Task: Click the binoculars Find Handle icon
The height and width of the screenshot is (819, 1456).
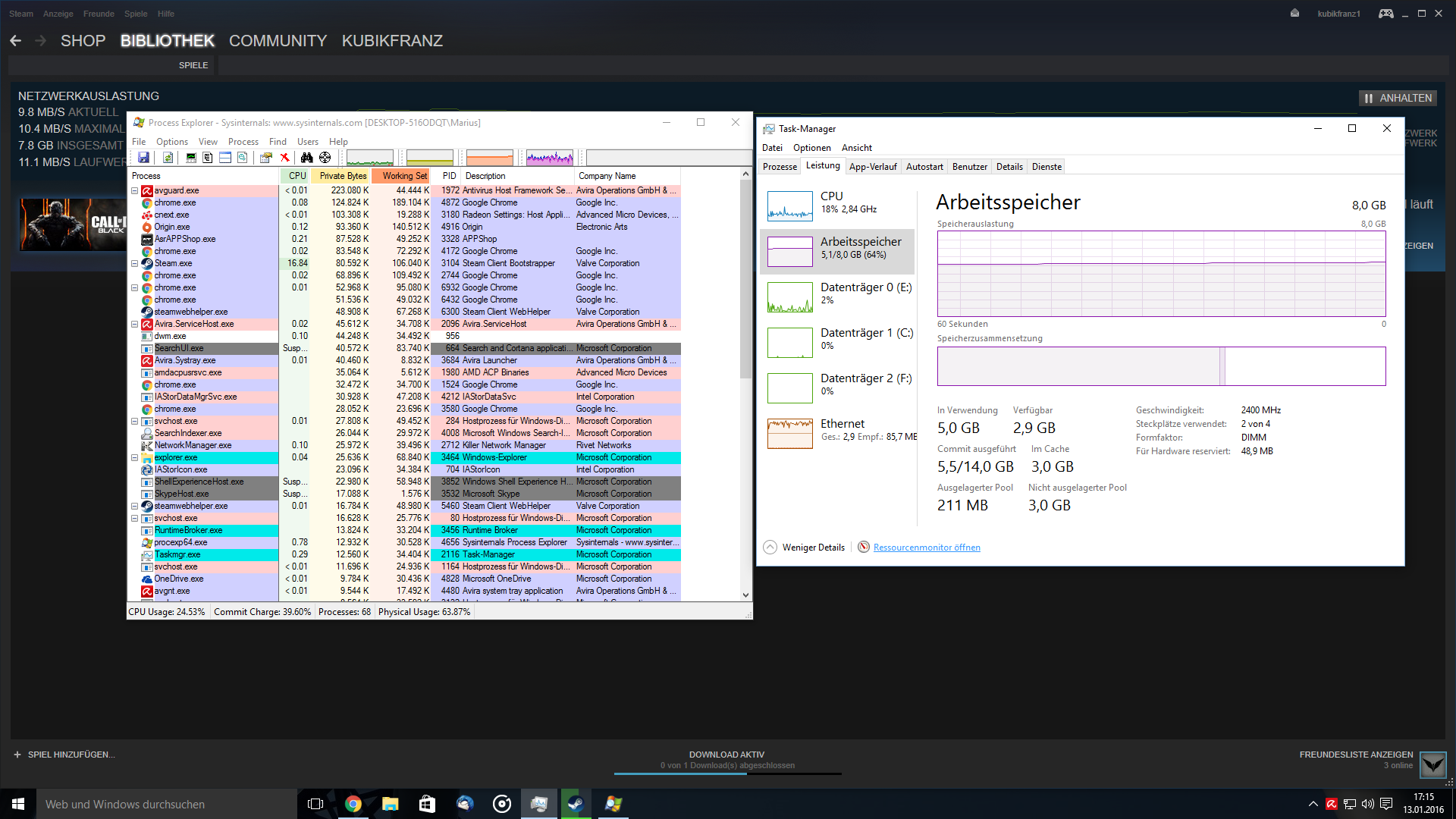Action: pos(306,158)
